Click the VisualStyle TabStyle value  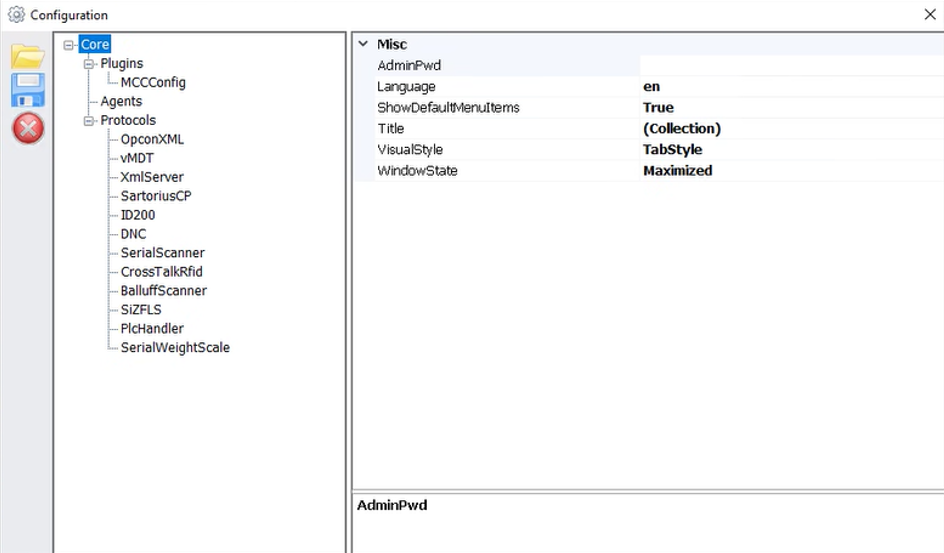point(672,150)
